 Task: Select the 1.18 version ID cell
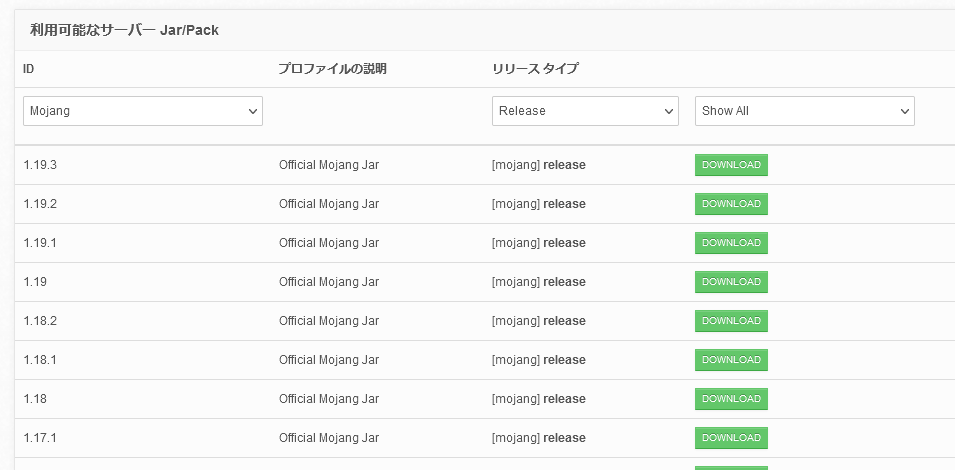click(x=35, y=399)
